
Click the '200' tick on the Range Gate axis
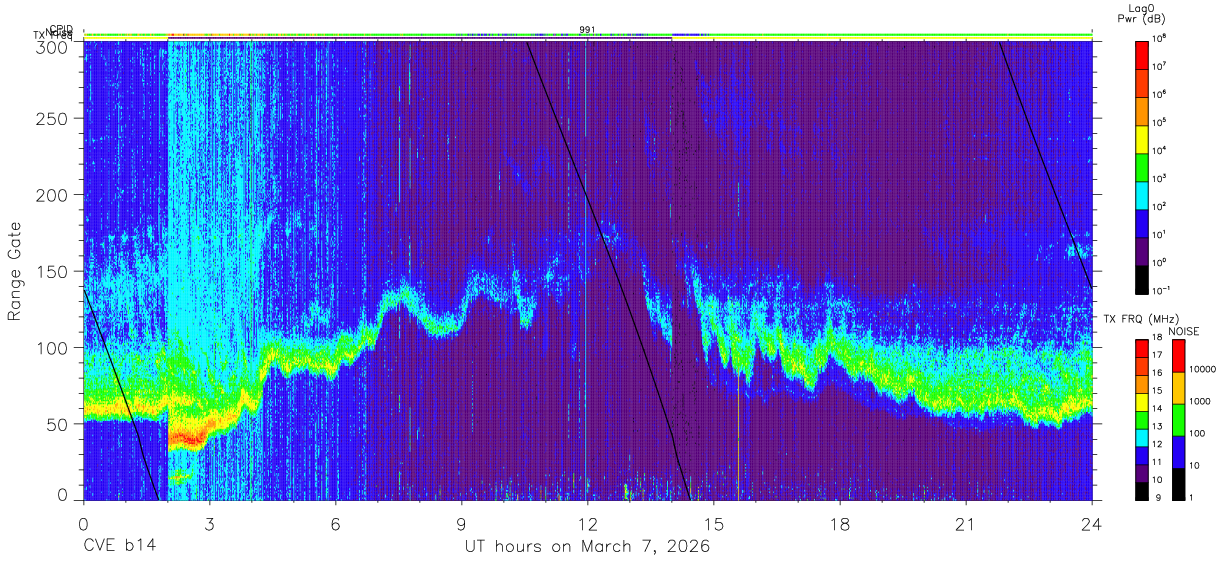pos(53,195)
